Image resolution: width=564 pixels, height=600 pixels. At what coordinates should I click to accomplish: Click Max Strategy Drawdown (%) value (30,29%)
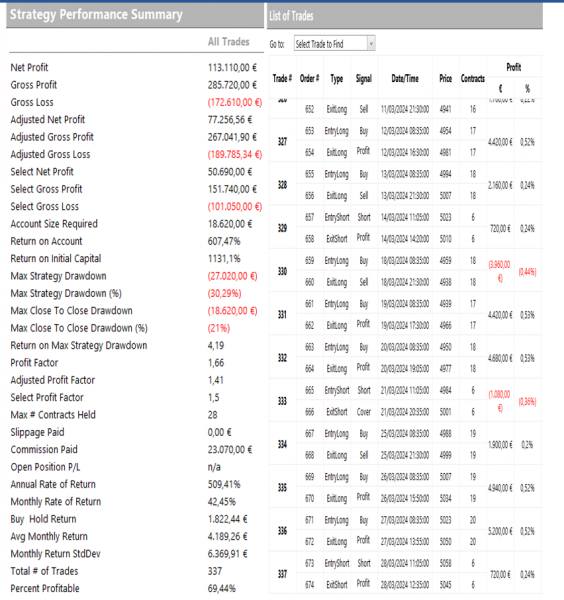click(x=225, y=293)
